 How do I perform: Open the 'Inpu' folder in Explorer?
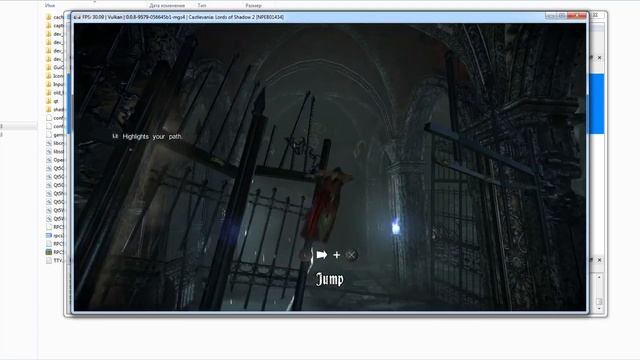coord(55,84)
